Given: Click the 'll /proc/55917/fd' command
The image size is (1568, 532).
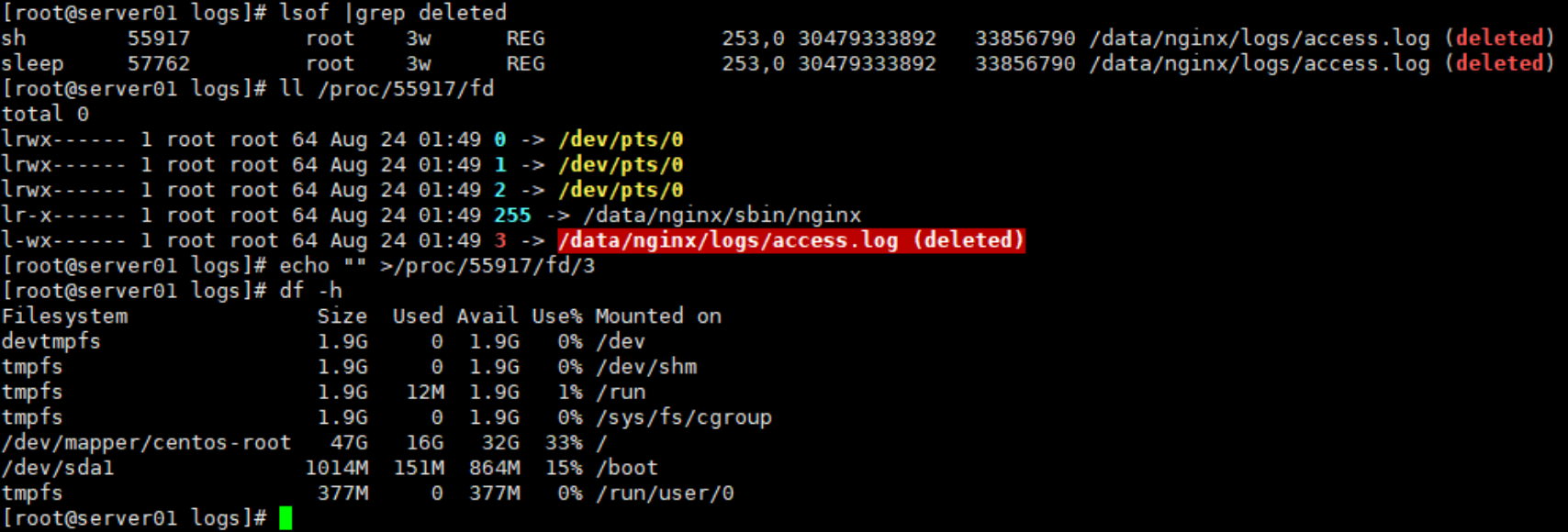Looking at the screenshot, I should point(386,89).
